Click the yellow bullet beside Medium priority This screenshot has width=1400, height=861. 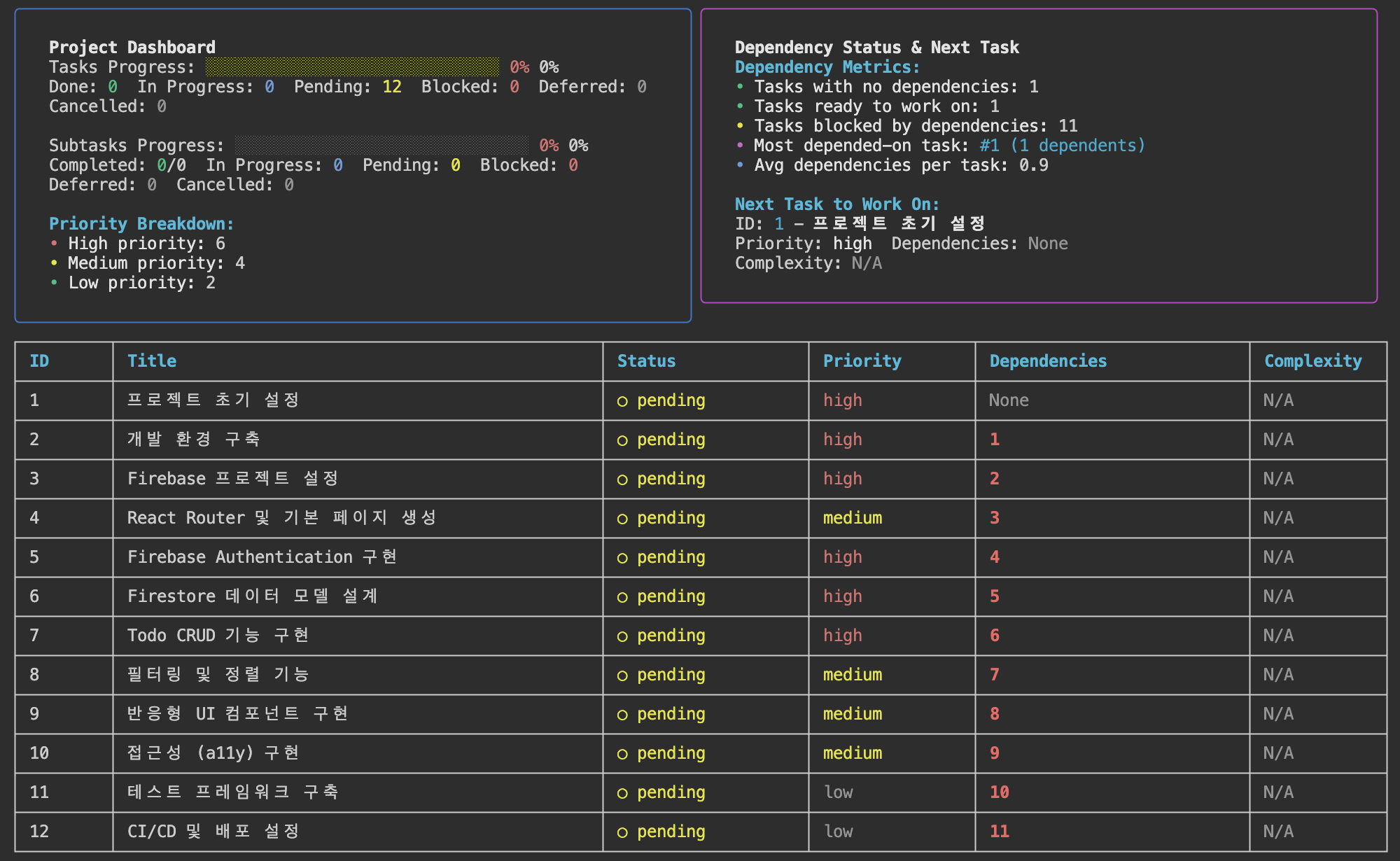click(54, 263)
